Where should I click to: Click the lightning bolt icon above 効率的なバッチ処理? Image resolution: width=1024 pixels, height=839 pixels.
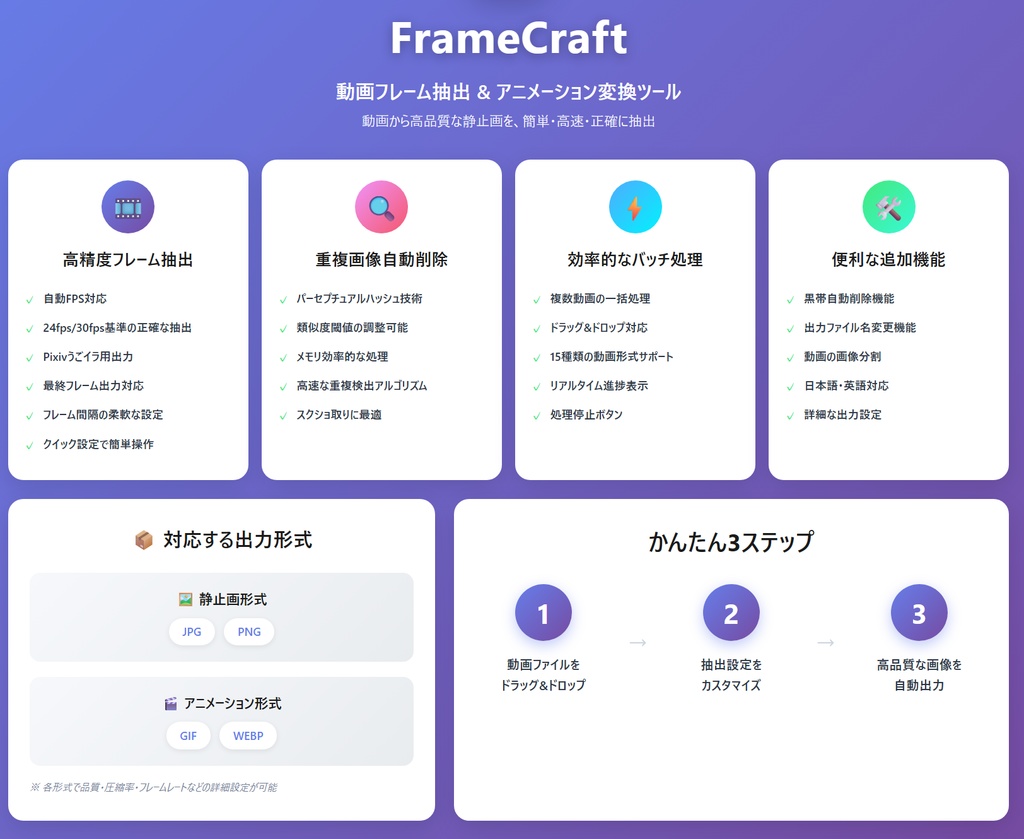(635, 206)
